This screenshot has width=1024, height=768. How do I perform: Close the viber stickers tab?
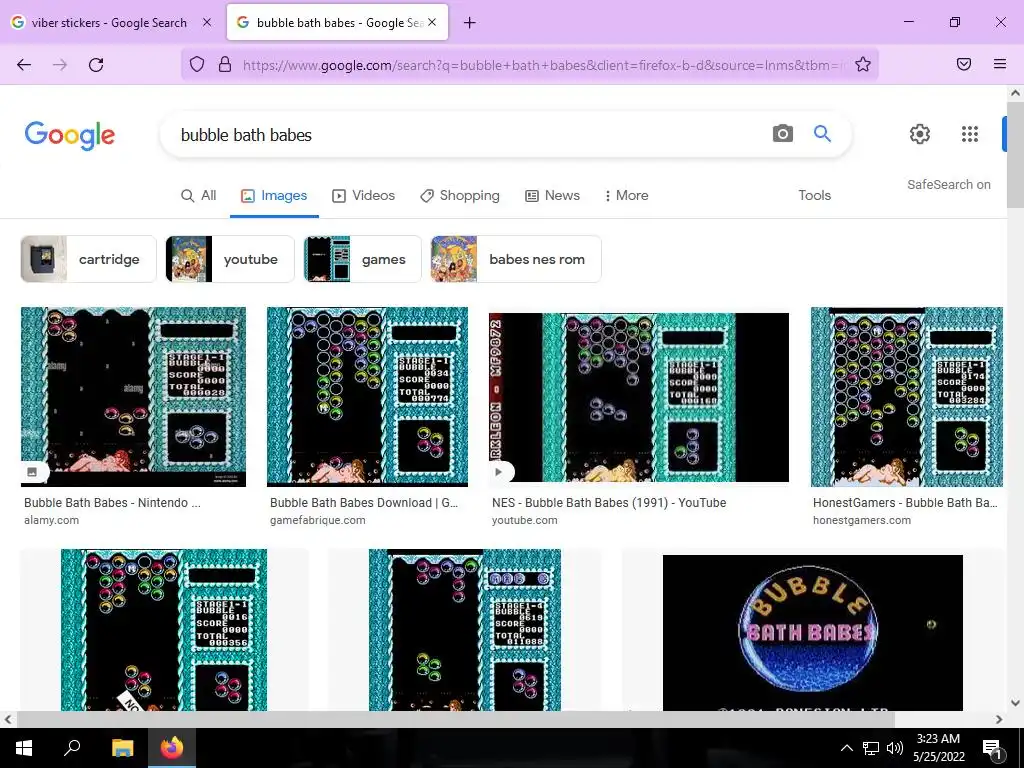[x=207, y=22]
